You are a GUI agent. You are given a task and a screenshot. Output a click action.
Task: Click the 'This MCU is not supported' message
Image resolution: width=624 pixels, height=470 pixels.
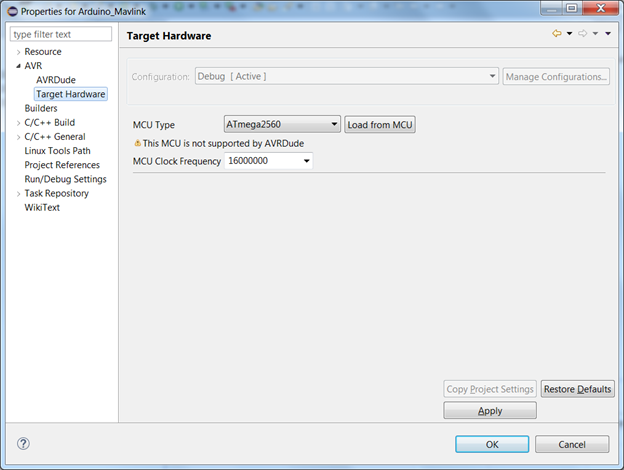pos(223,143)
